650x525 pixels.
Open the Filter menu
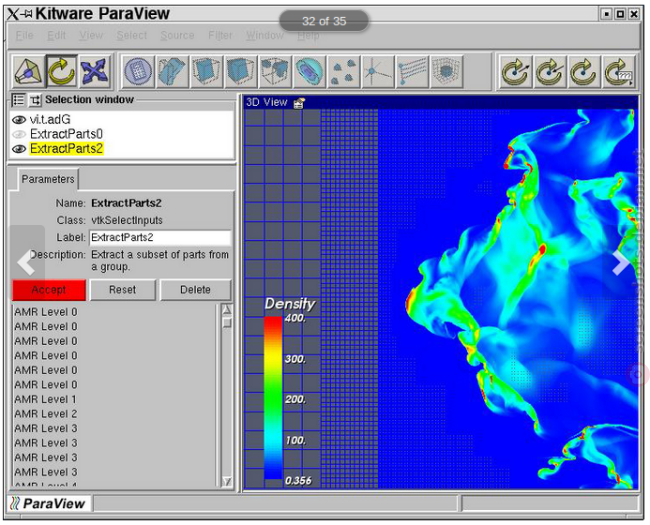(x=220, y=35)
